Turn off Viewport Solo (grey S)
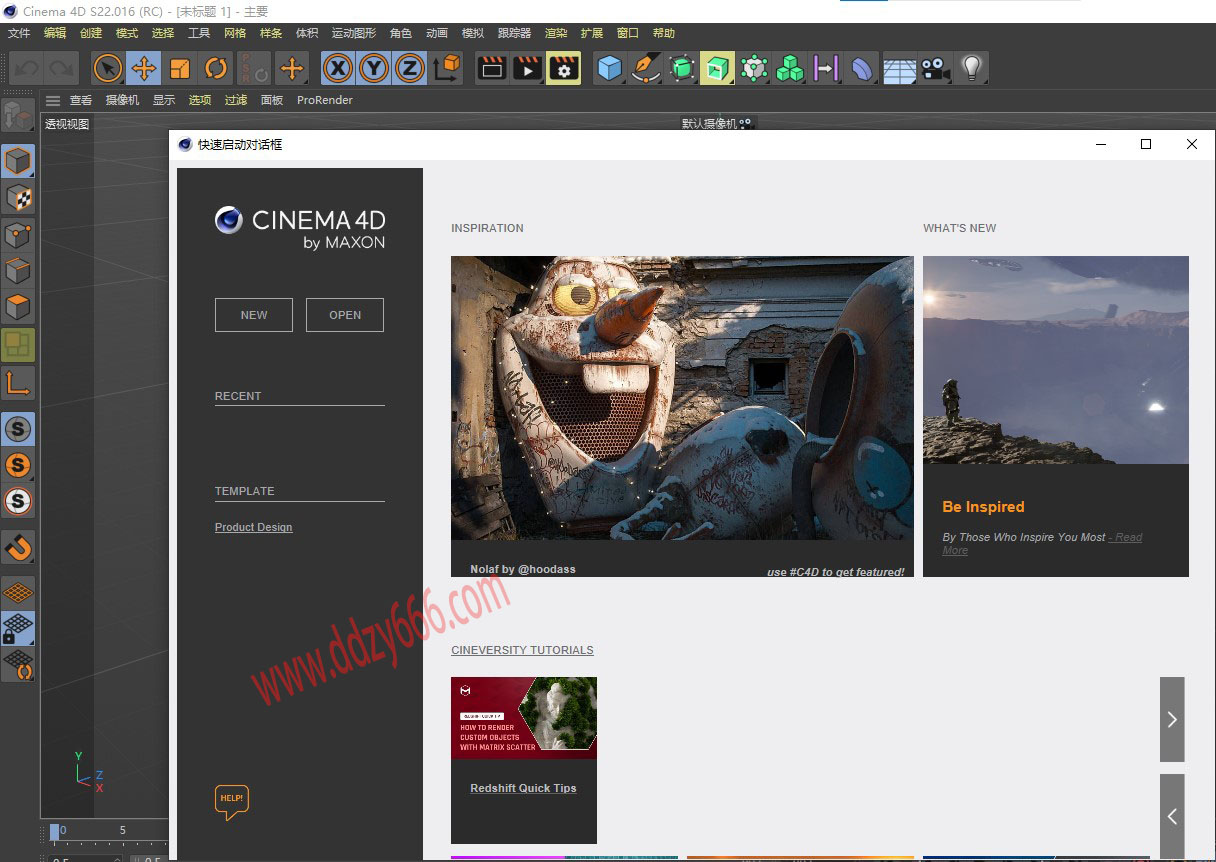The height and width of the screenshot is (862, 1216). (x=18, y=429)
